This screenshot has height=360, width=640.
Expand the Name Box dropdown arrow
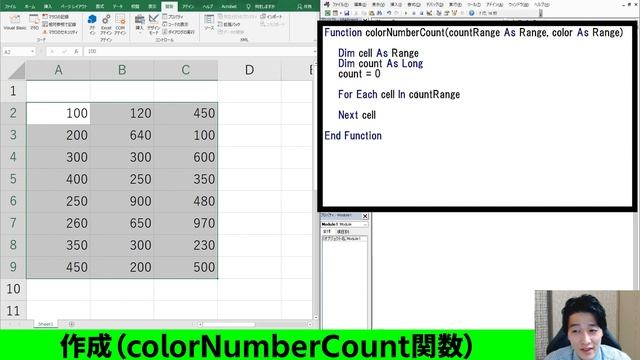[x=32, y=52]
